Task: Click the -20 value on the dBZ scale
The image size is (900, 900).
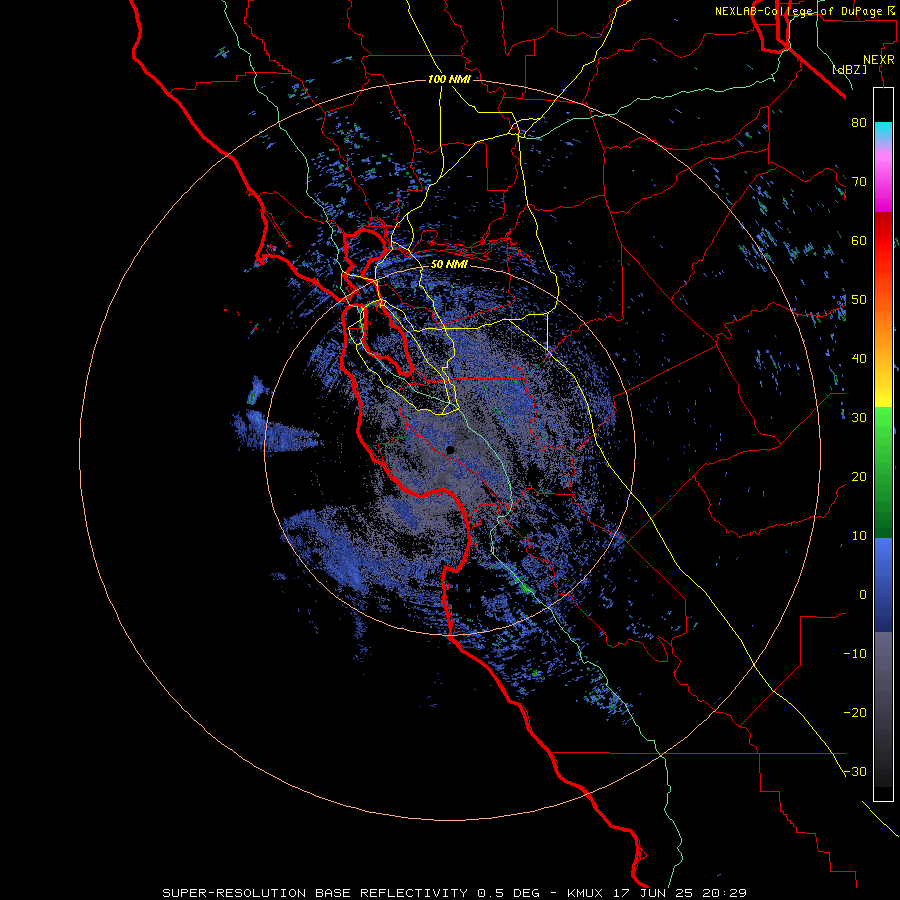Action: pos(855,712)
